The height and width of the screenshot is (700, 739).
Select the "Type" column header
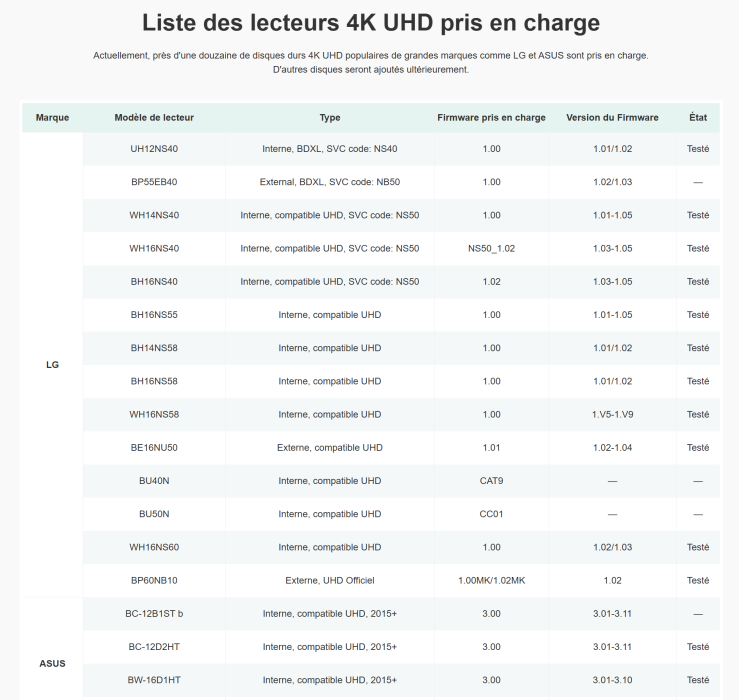(x=330, y=117)
